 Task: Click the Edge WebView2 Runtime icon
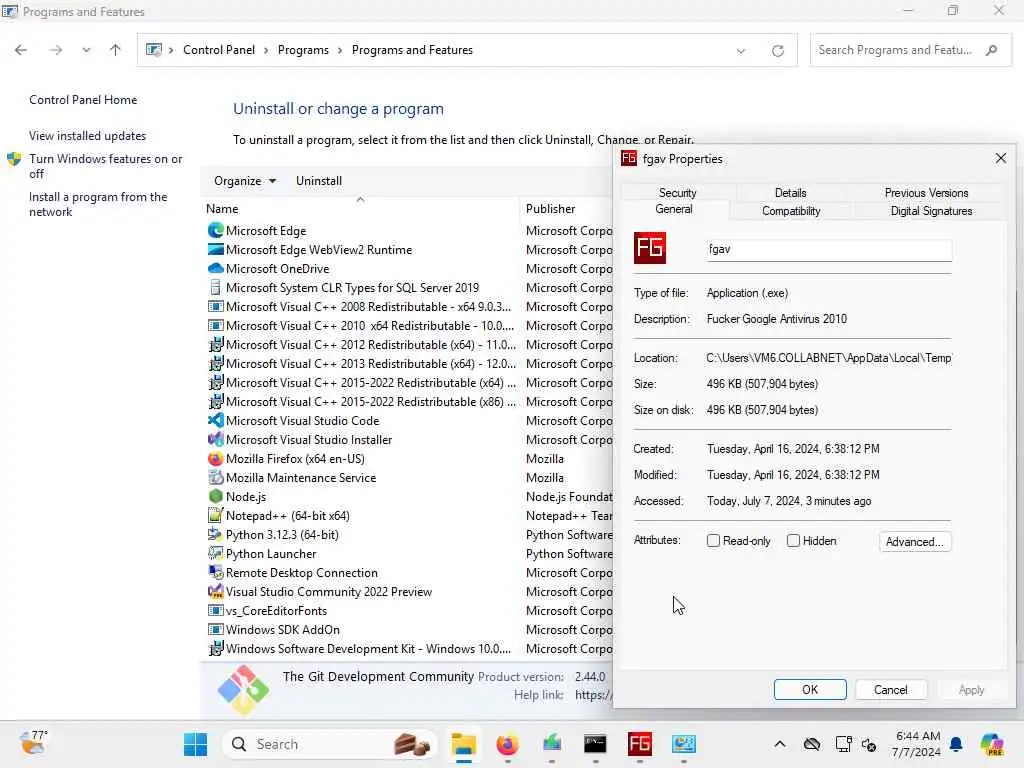tap(216, 249)
